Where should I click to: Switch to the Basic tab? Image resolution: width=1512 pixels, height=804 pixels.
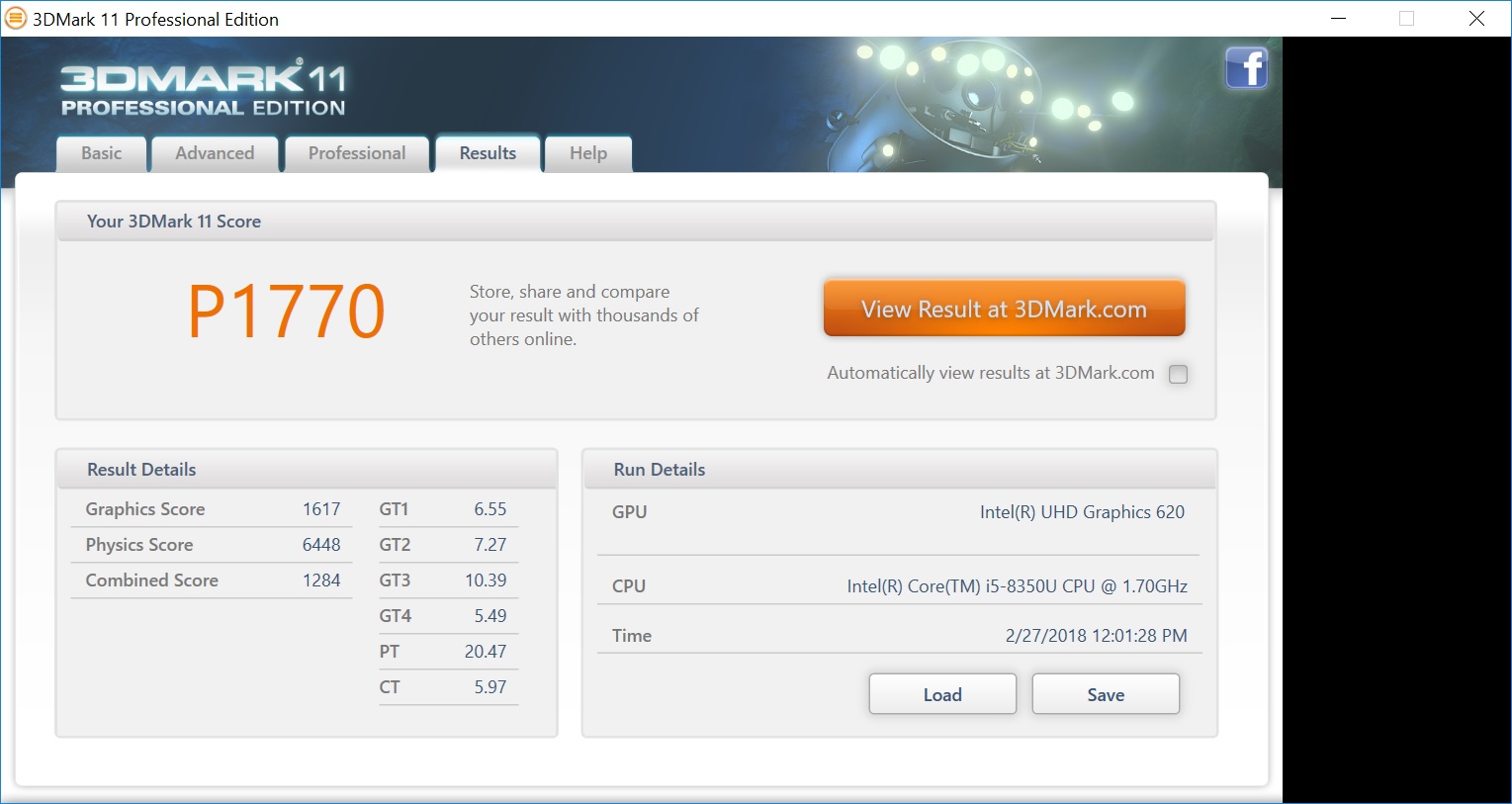tap(102, 153)
